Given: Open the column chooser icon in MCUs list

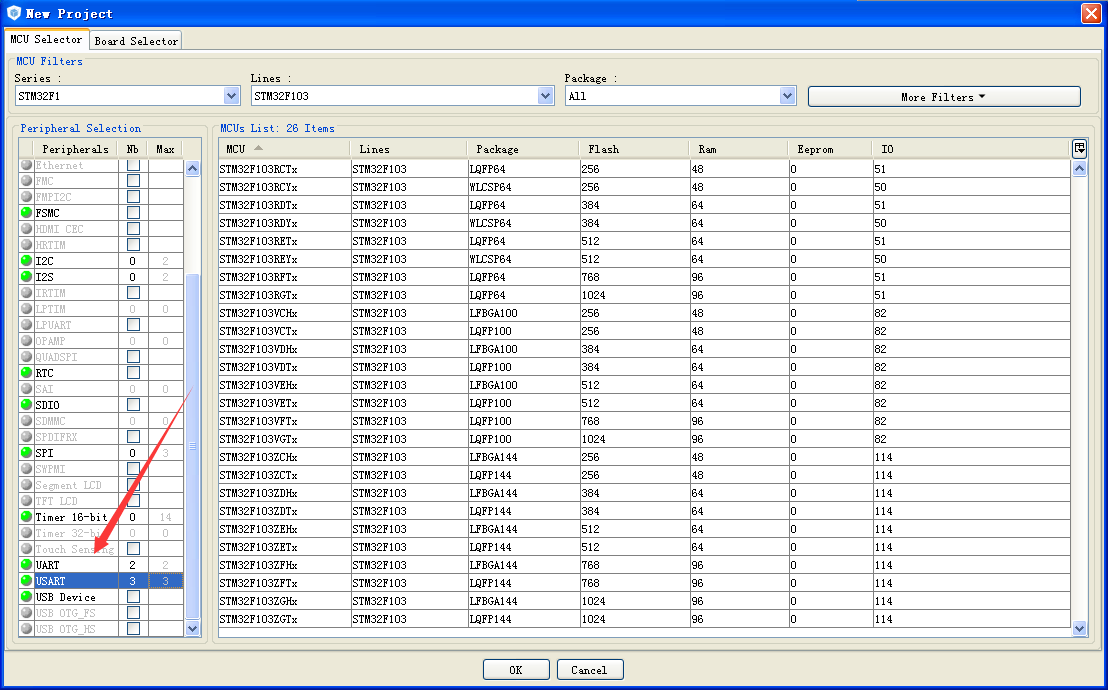Looking at the screenshot, I should tap(1079, 148).
